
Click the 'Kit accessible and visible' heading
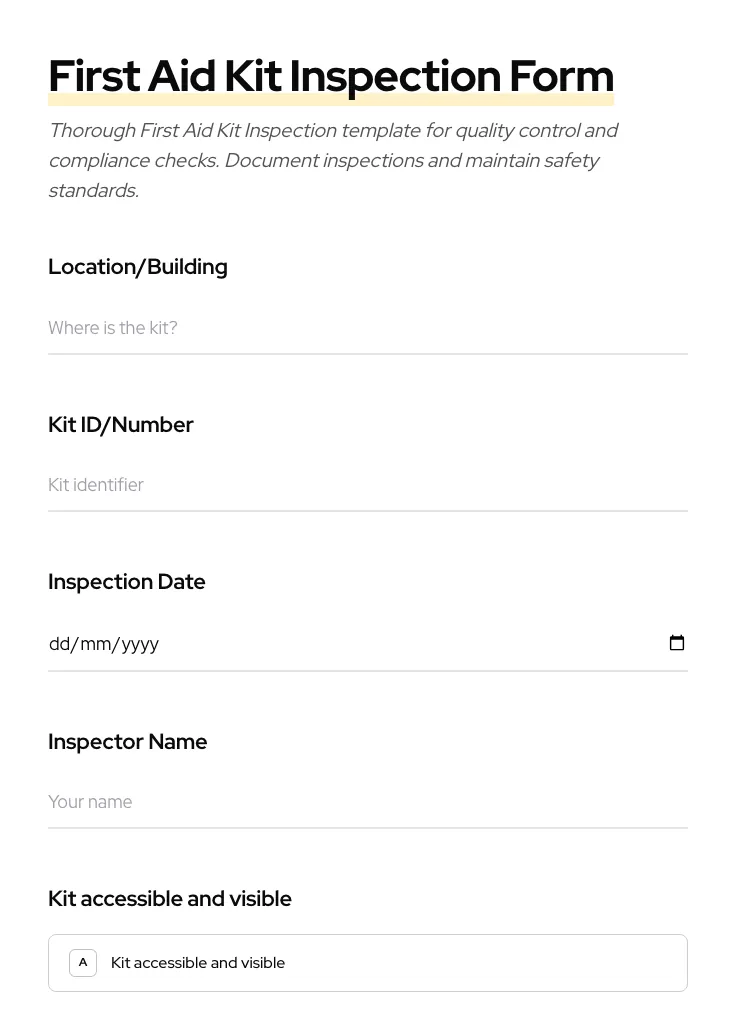point(169,899)
